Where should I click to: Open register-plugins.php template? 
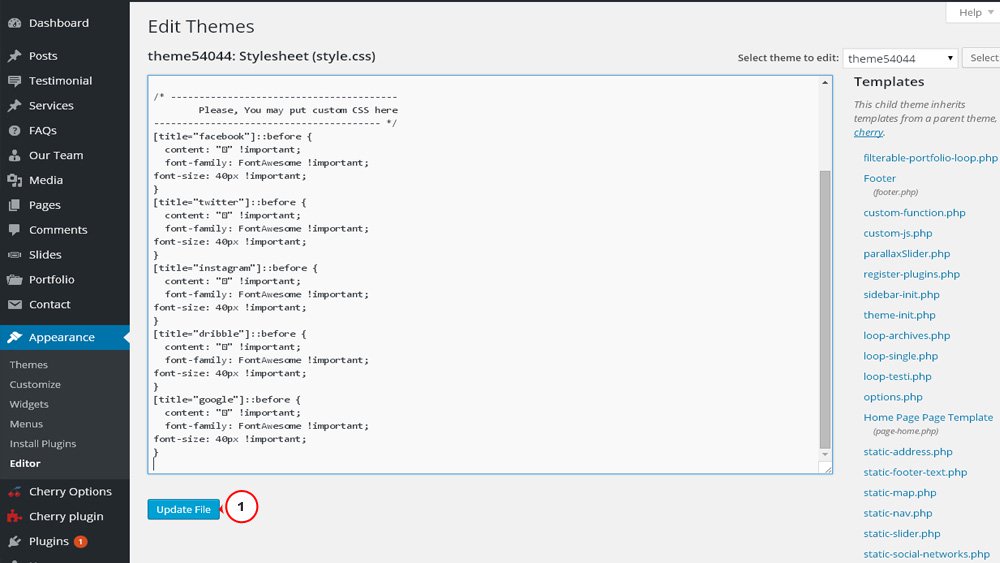(911, 274)
